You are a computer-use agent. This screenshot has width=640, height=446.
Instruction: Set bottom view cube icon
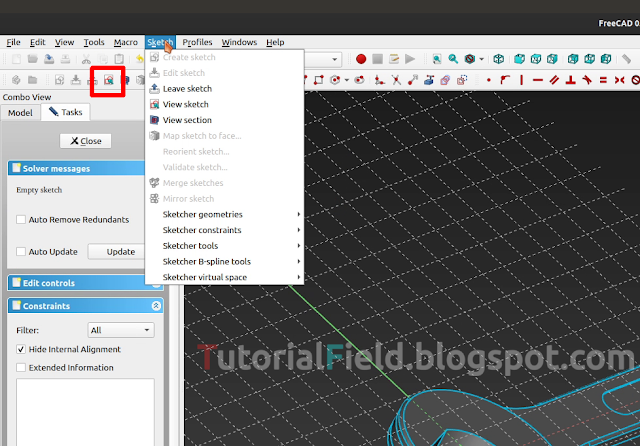(x=589, y=59)
